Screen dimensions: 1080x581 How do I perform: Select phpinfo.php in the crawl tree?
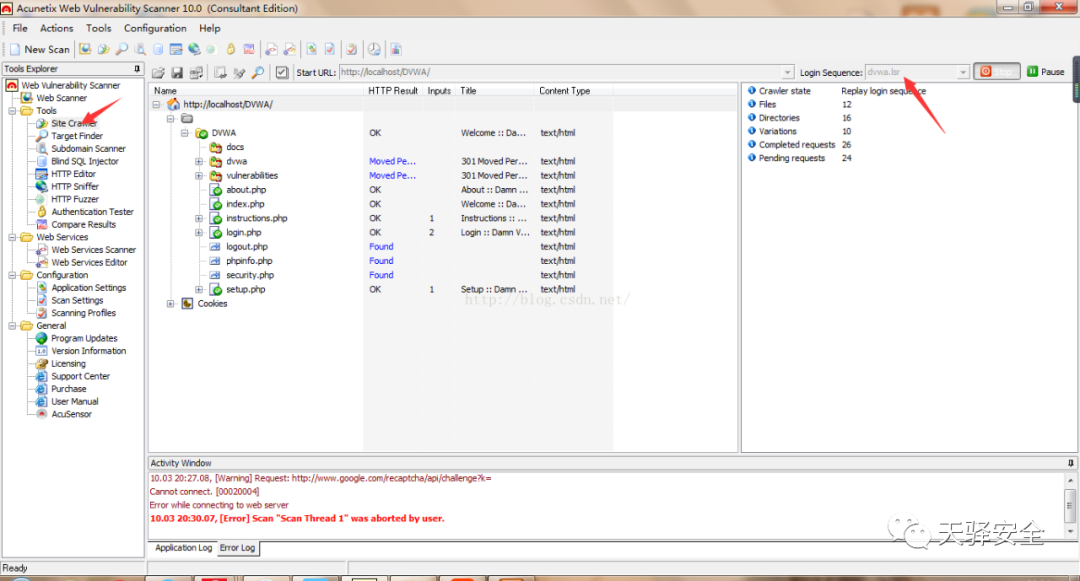pos(249,261)
